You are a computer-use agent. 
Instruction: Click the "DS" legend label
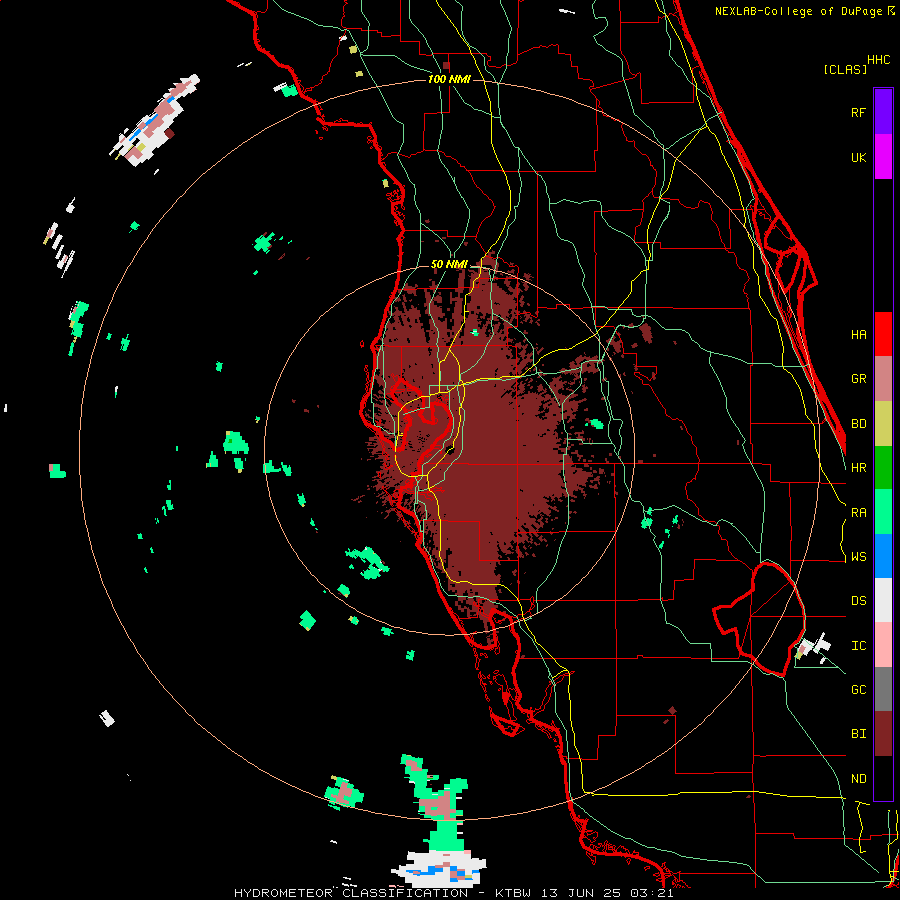click(x=858, y=601)
